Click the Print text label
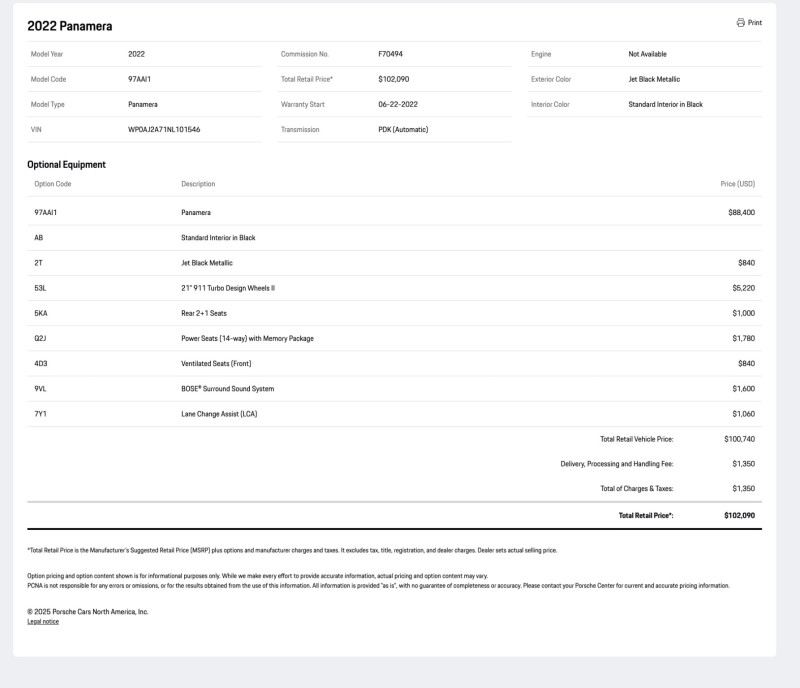 point(755,22)
